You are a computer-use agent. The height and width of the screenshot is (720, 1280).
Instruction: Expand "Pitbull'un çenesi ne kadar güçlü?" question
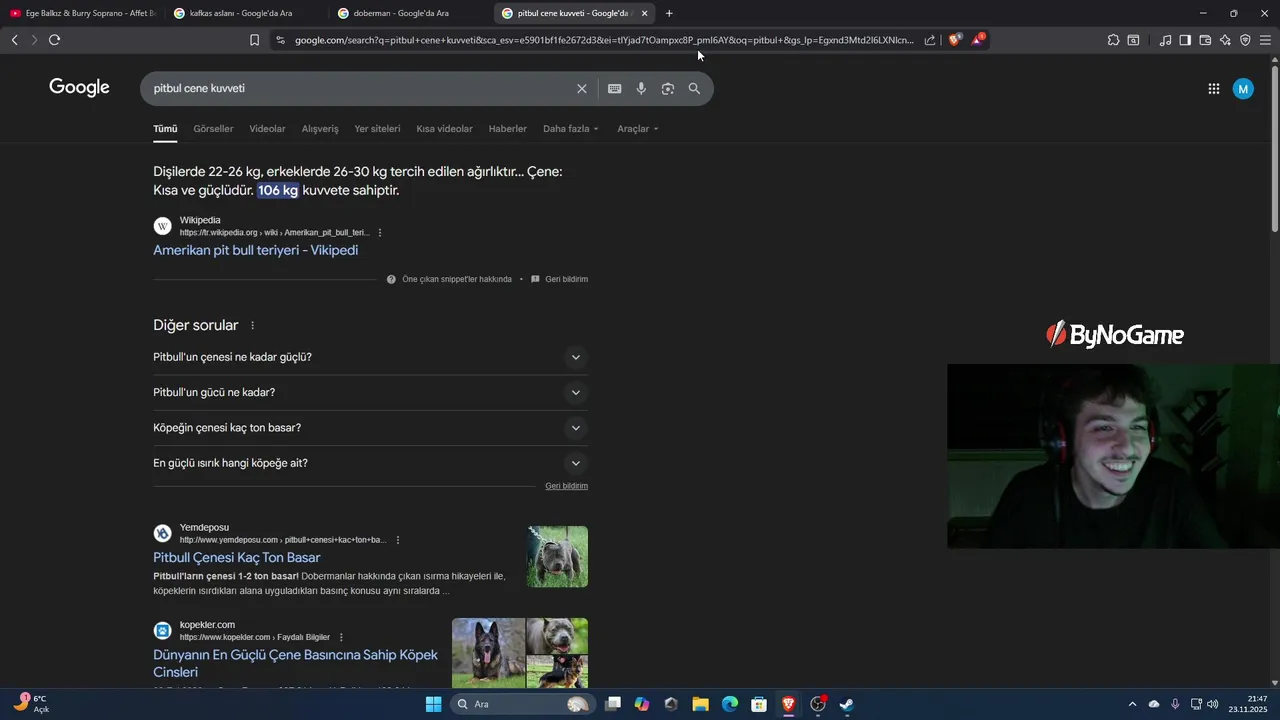(x=370, y=357)
